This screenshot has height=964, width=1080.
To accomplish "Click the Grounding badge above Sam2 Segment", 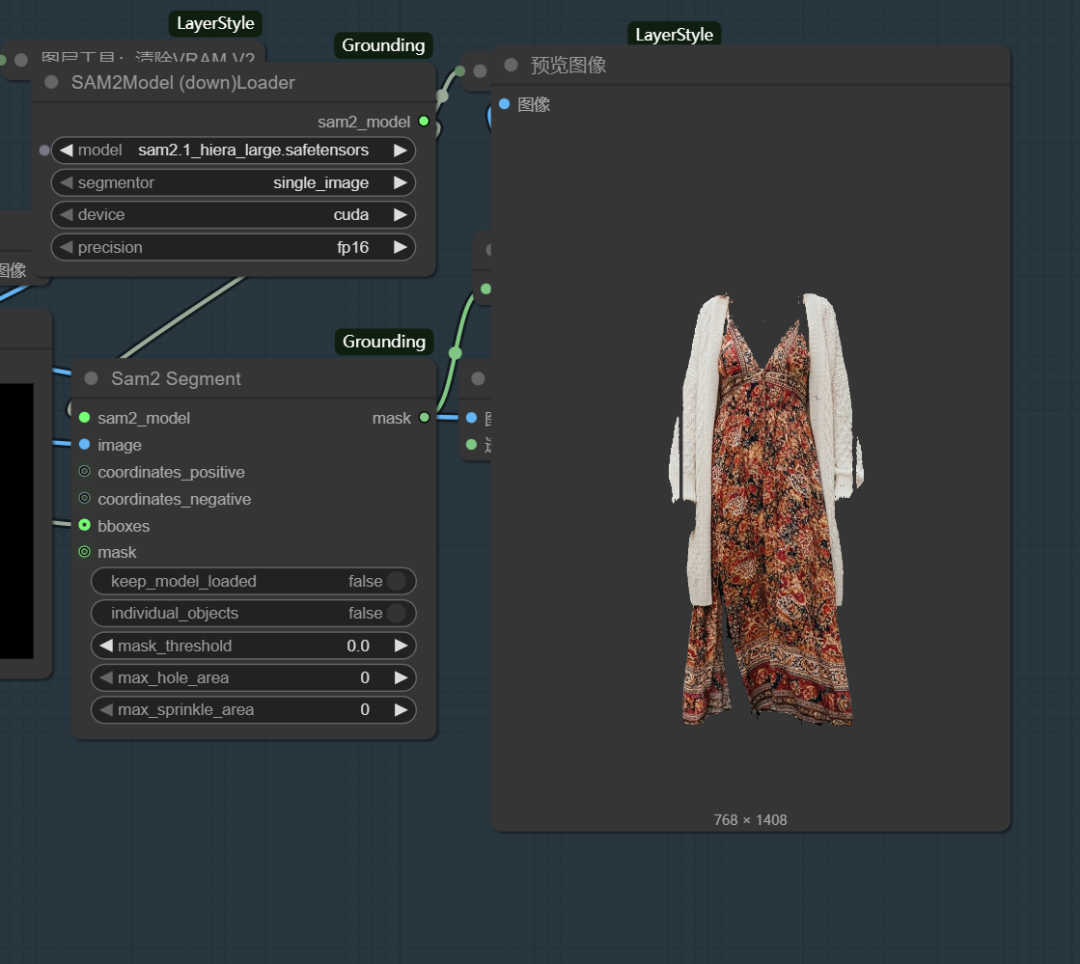I will point(383,341).
